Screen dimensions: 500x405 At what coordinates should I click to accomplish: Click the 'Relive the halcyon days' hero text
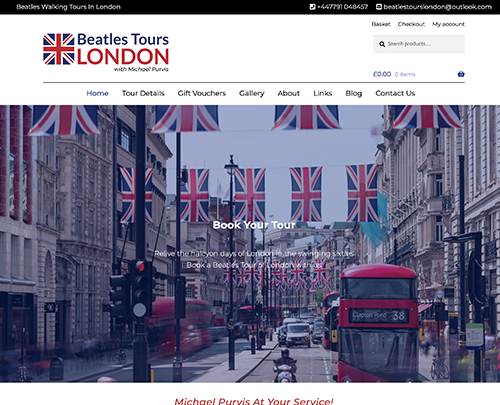pyautogui.click(x=254, y=254)
